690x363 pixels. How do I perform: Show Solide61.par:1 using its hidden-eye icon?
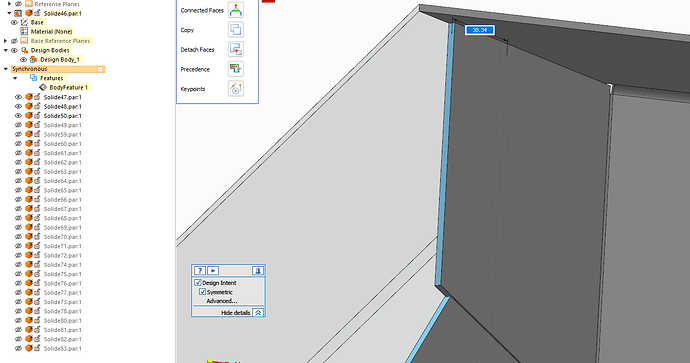[x=18, y=153]
